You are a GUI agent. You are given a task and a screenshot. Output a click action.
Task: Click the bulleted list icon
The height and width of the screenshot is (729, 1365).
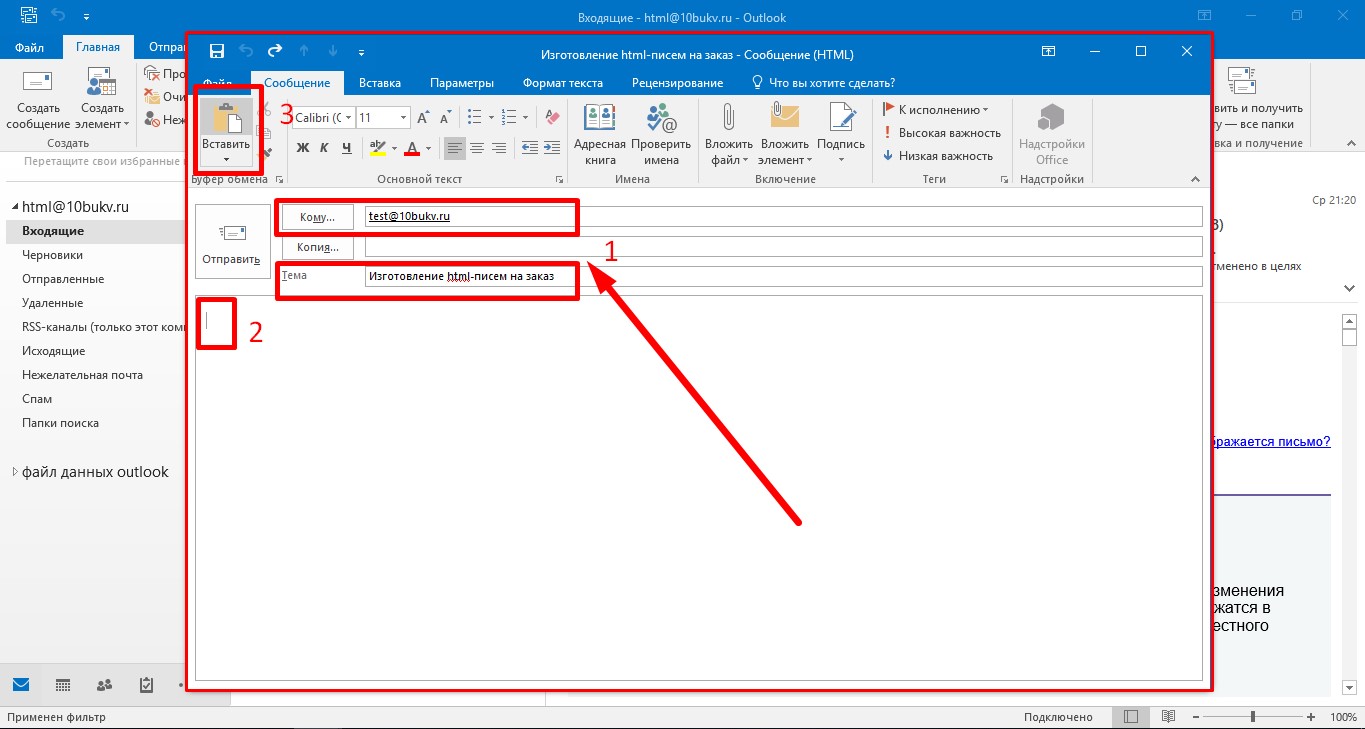click(475, 117)
